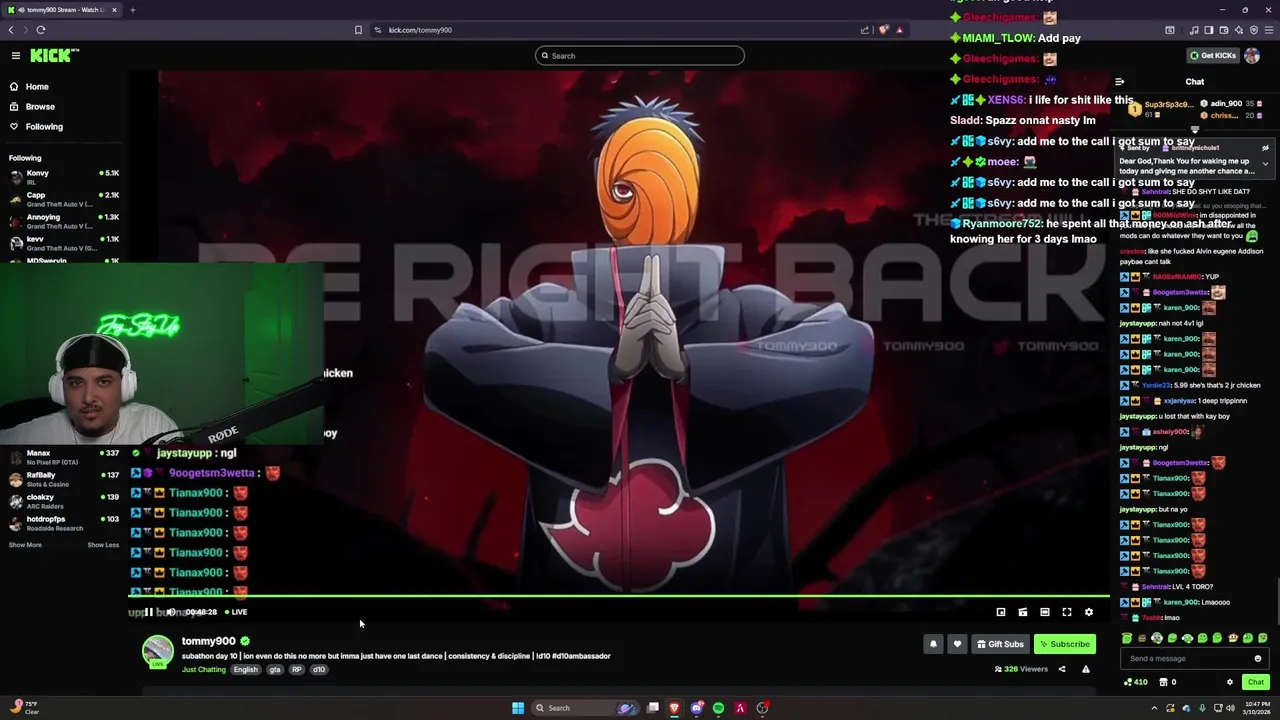Open a new browser tab
1280x720 pixels.
click(132, 10)
